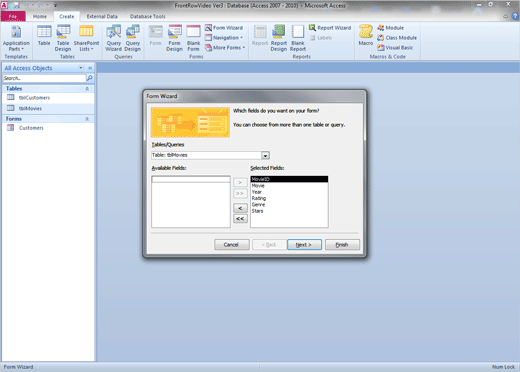520x372 pixels.
Task: Open the Database Tools tab
Action: 147,16
